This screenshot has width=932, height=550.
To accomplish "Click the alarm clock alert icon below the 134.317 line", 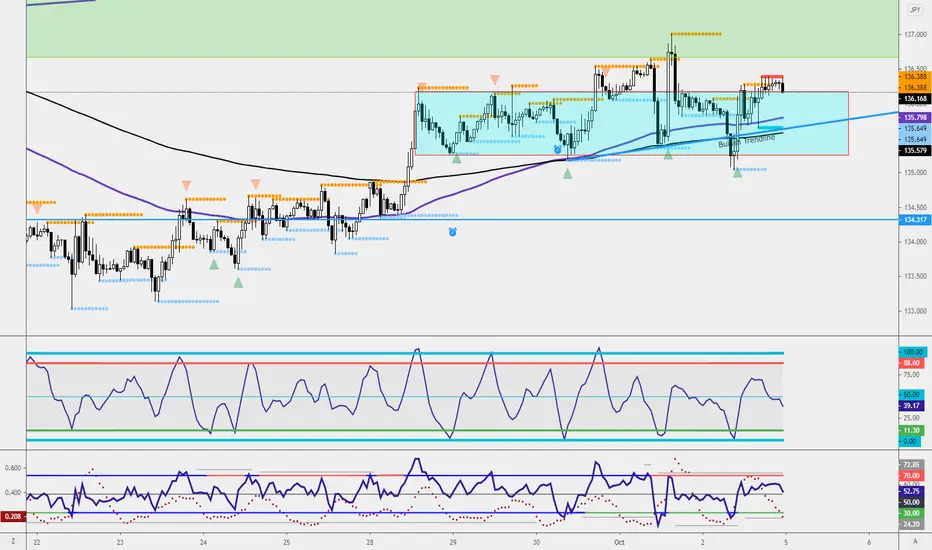I will tap(452, 232).
